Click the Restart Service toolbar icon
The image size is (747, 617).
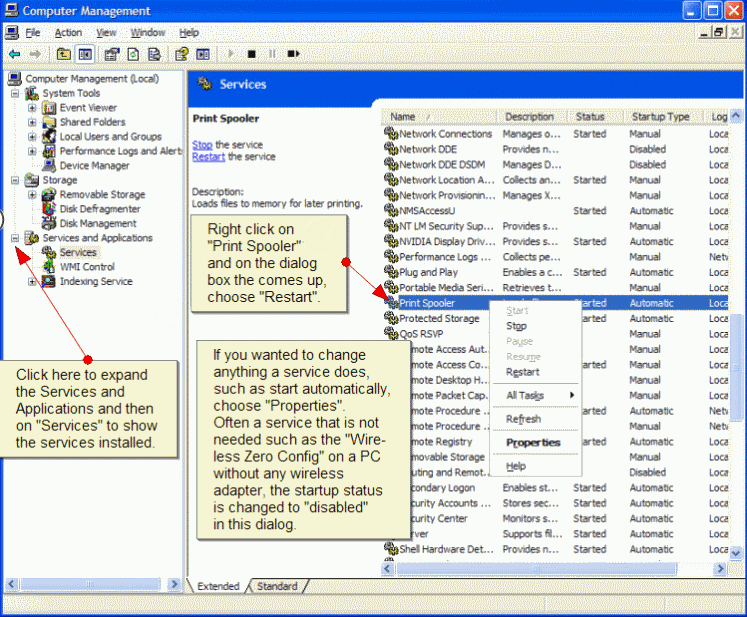293,54
